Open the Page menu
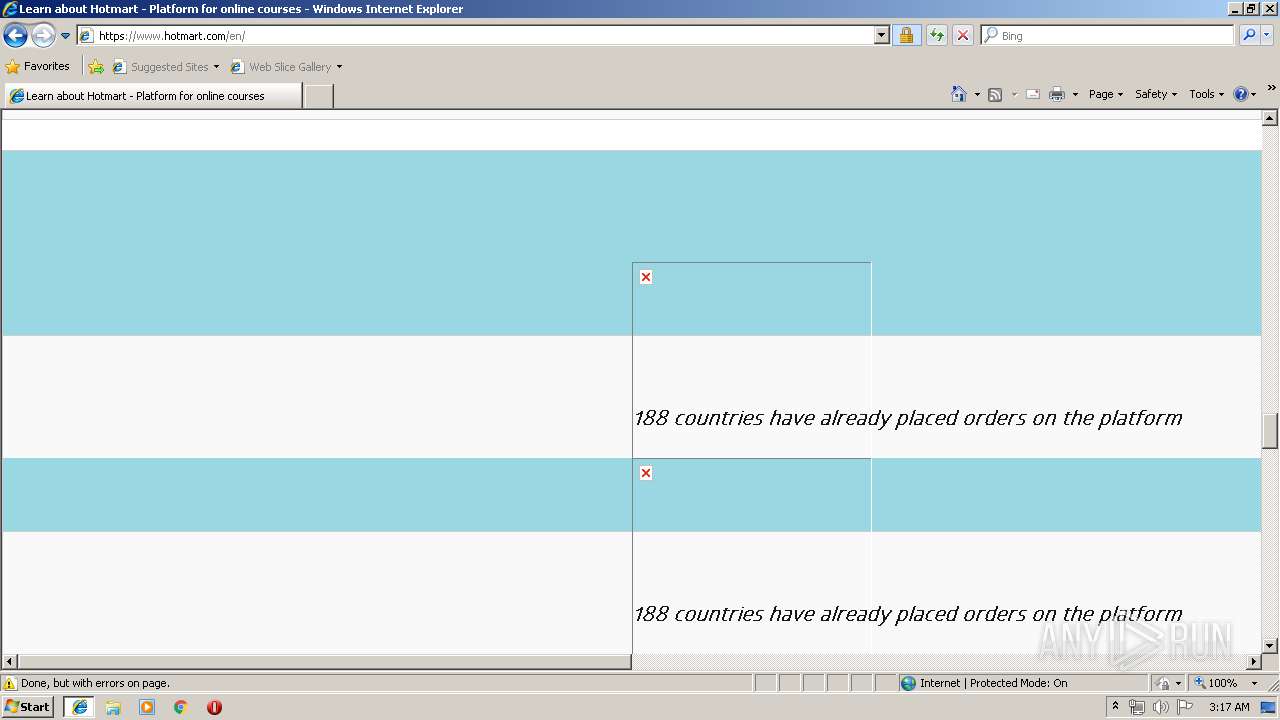Viewport: 1280px width, 720px height. (x=1106, y=94)
